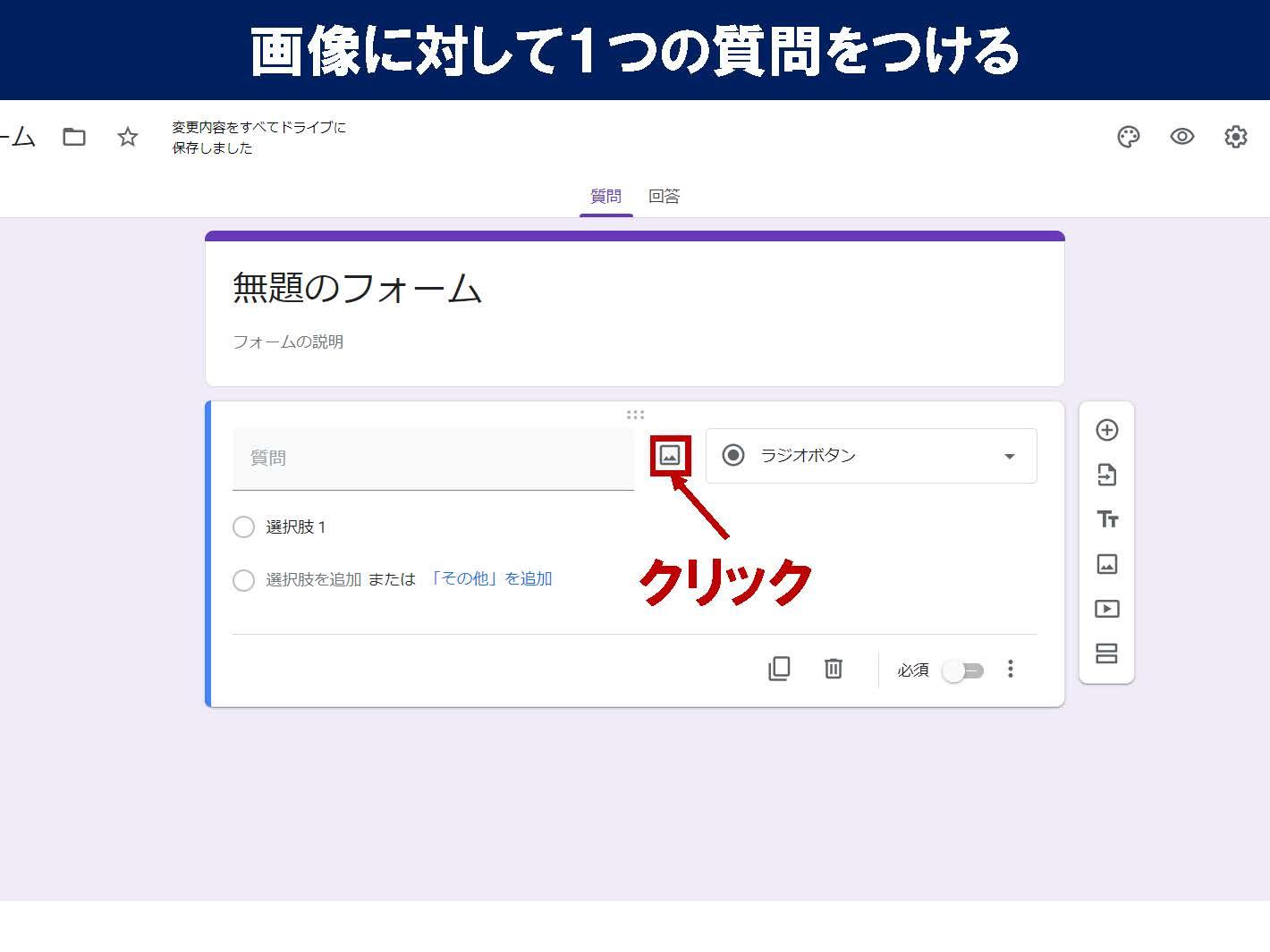Open the theme customization palette icon
This screenshot has width=1270, height=952.
1129,137
